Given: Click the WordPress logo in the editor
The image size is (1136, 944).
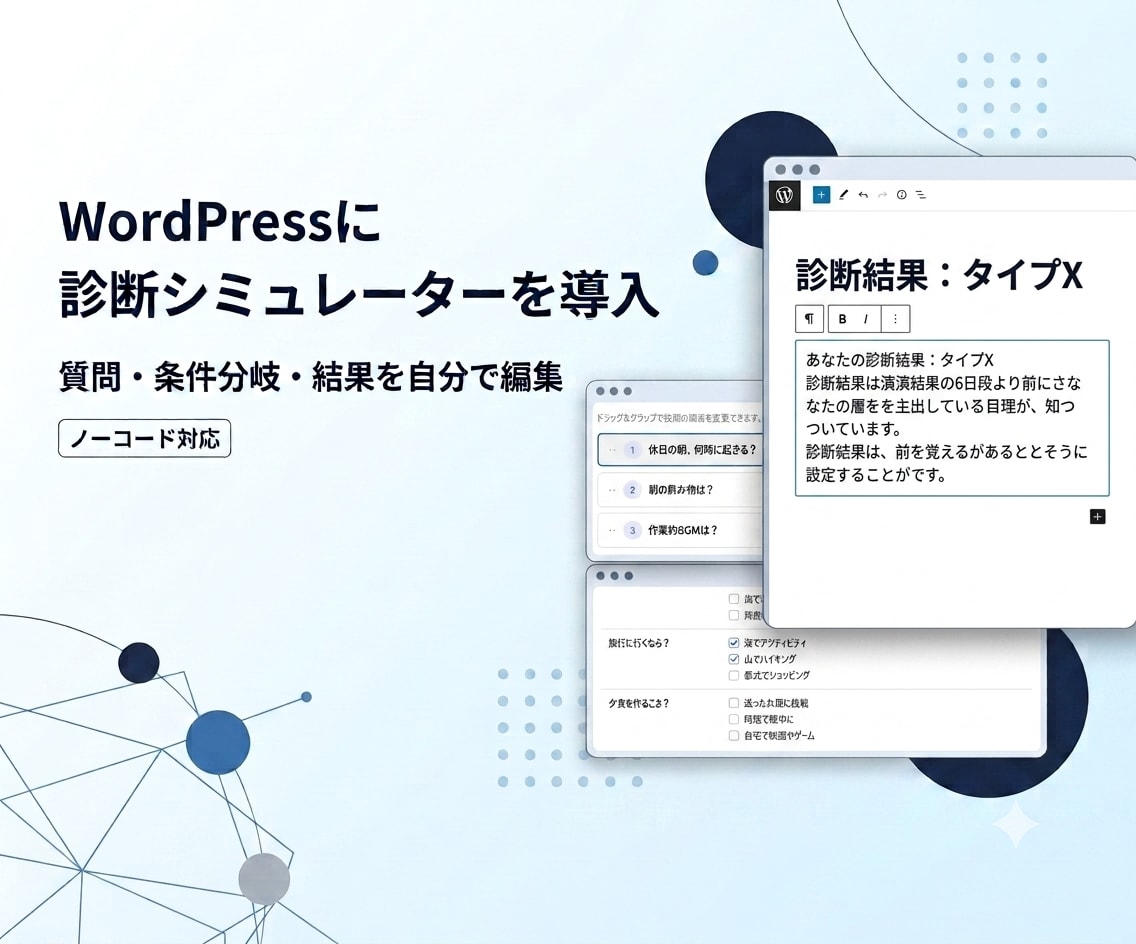Looking at the screenshot, I should [785, 195].
